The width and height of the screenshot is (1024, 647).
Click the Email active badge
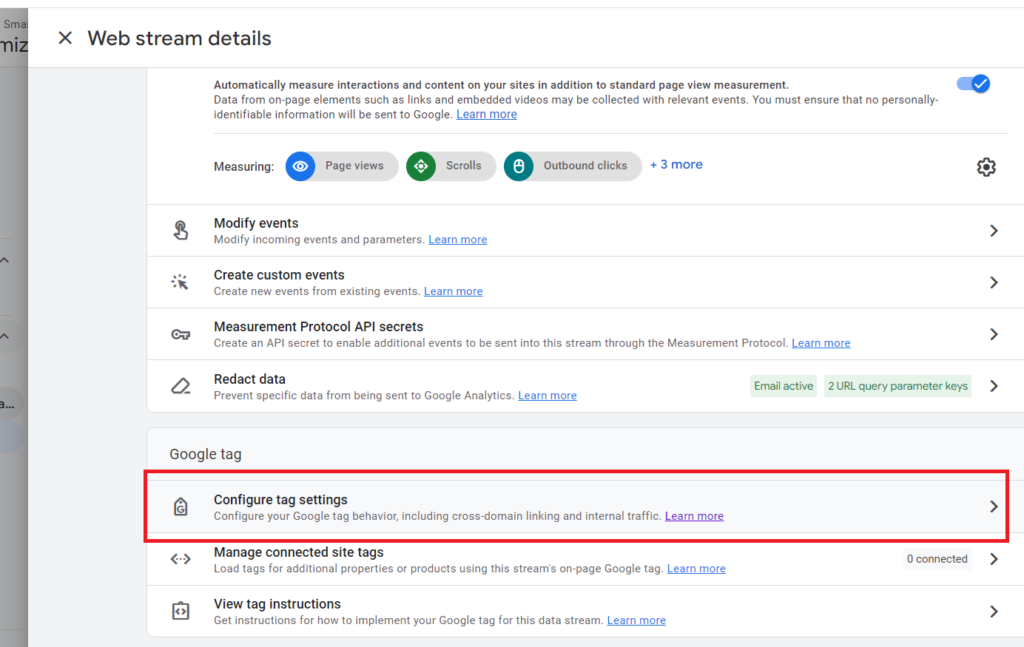[783, 386]
